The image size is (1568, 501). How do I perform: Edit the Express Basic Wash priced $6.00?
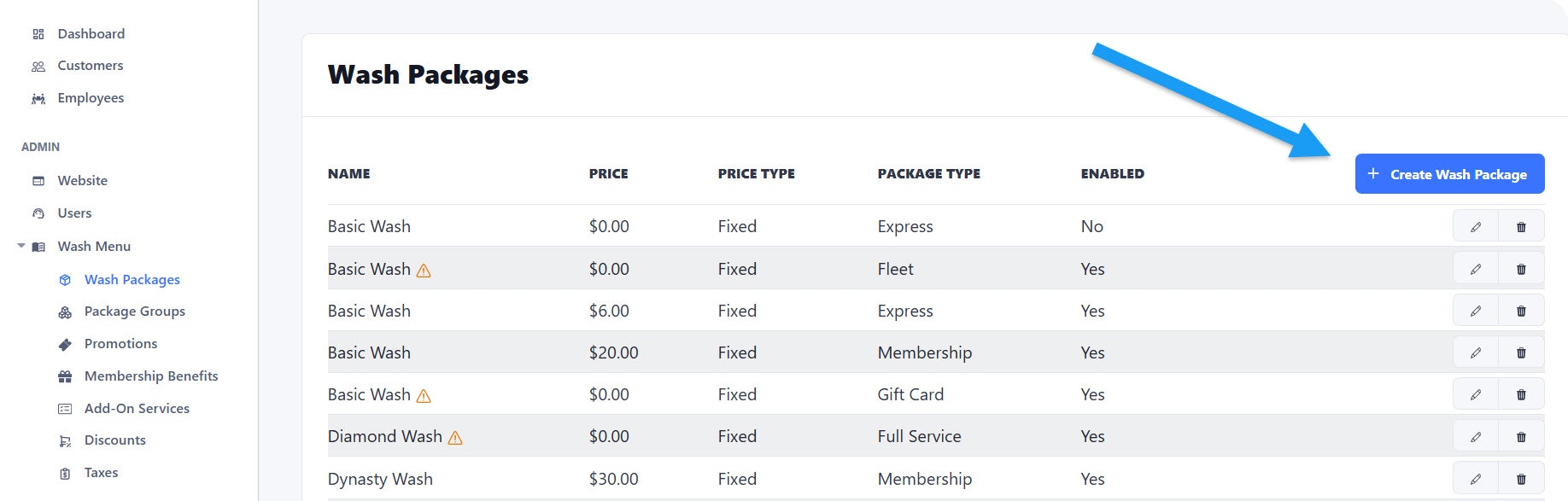coord(1476,311)
